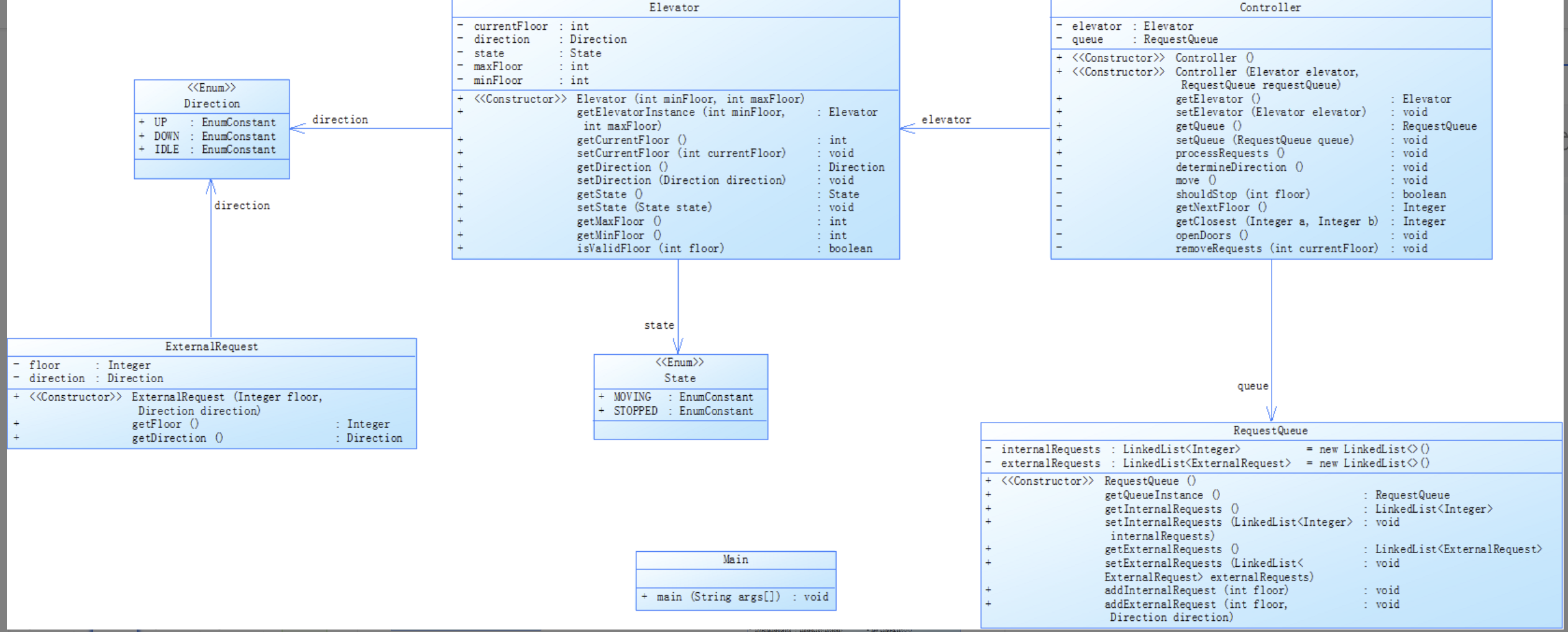This screenshot has width=1568, height=632.
Task: Click 'direction' label on Elevator-to-Direction link
Action: click(x=340, y=120)
